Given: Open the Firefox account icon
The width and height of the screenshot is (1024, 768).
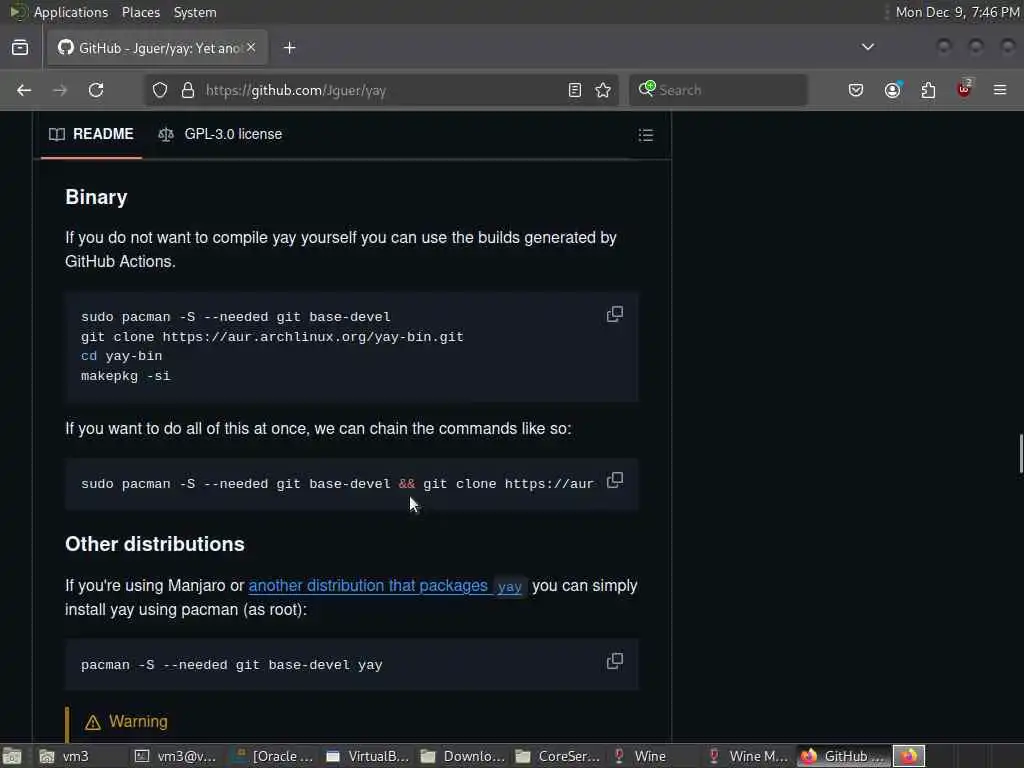Looking at the screenshot, I should click(x=893, y=90).
